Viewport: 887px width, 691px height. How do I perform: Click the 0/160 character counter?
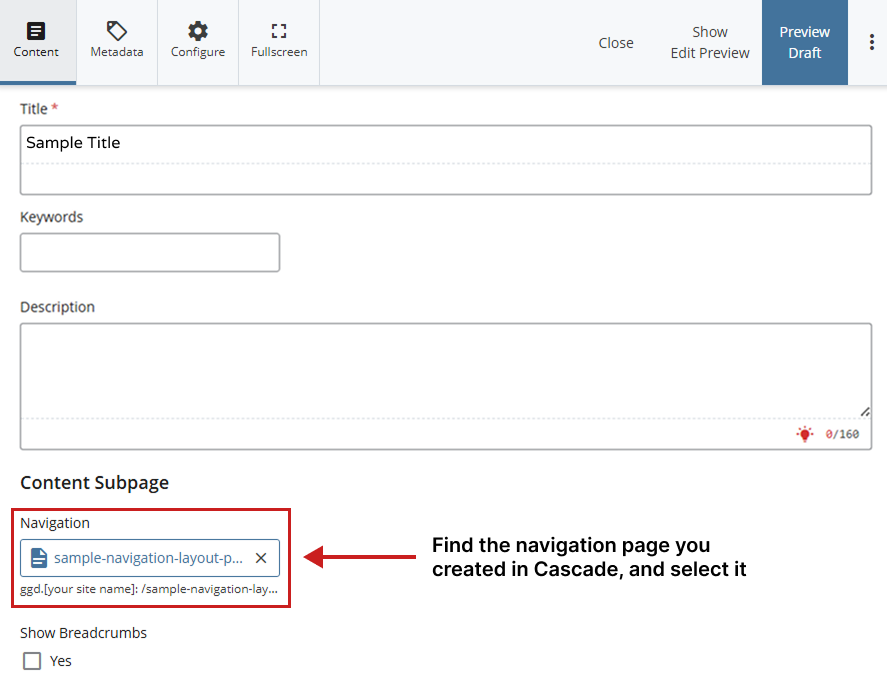[841, 434]
